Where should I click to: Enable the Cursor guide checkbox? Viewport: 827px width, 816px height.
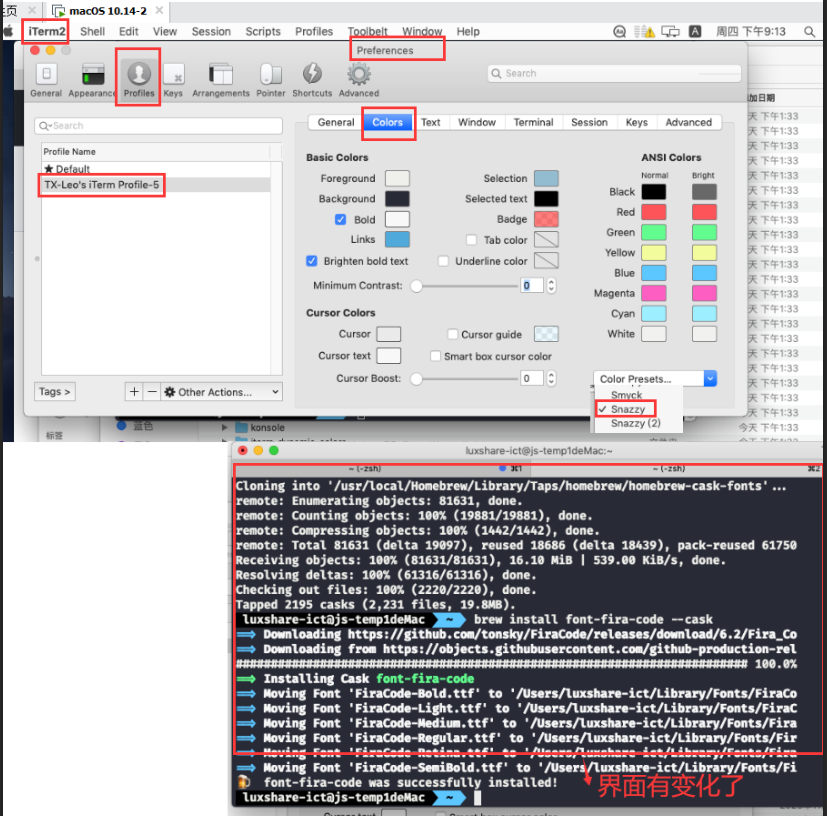[x=453, y=334]
